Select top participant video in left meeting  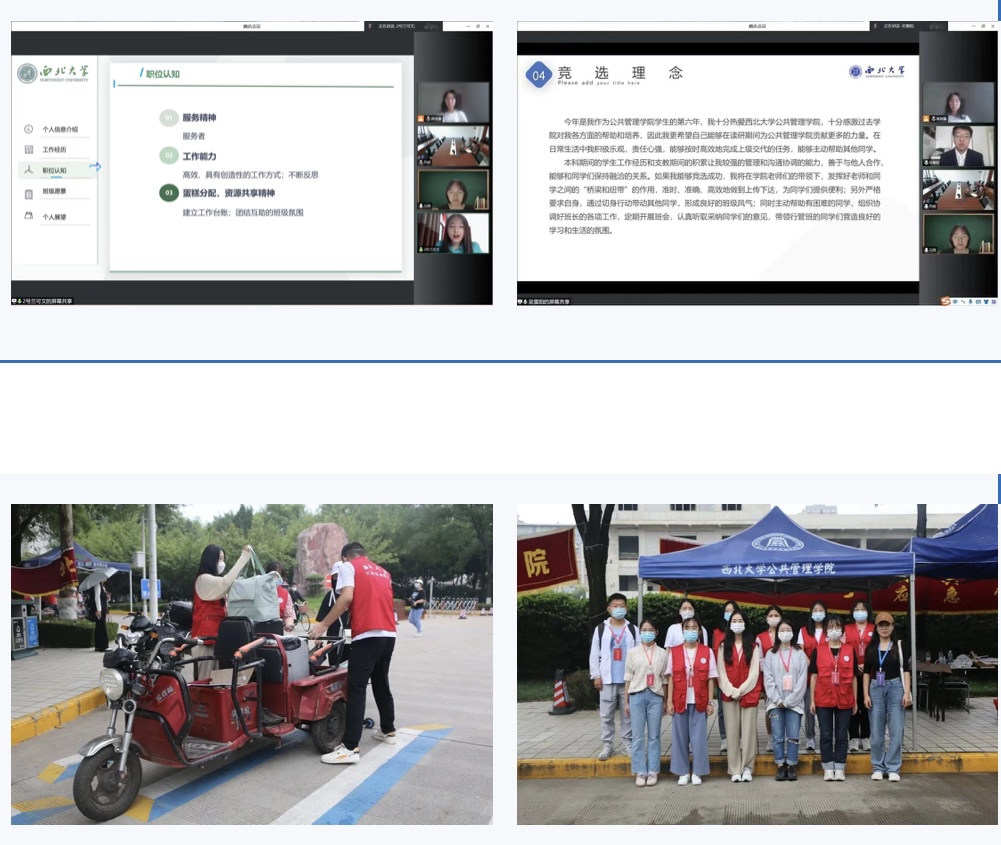tap(453, 102)
